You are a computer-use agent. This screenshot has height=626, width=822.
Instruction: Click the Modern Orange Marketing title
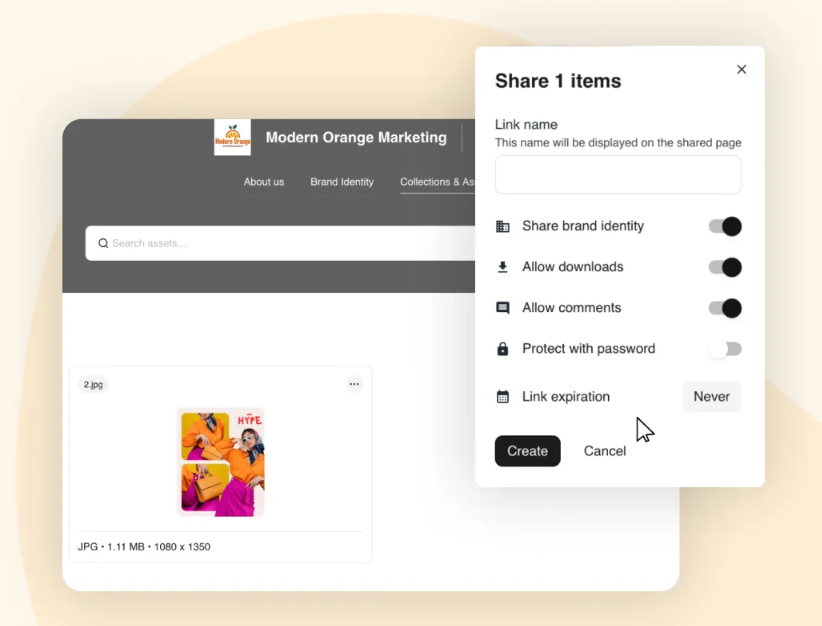pyautogui.click(x=356, y=137)
